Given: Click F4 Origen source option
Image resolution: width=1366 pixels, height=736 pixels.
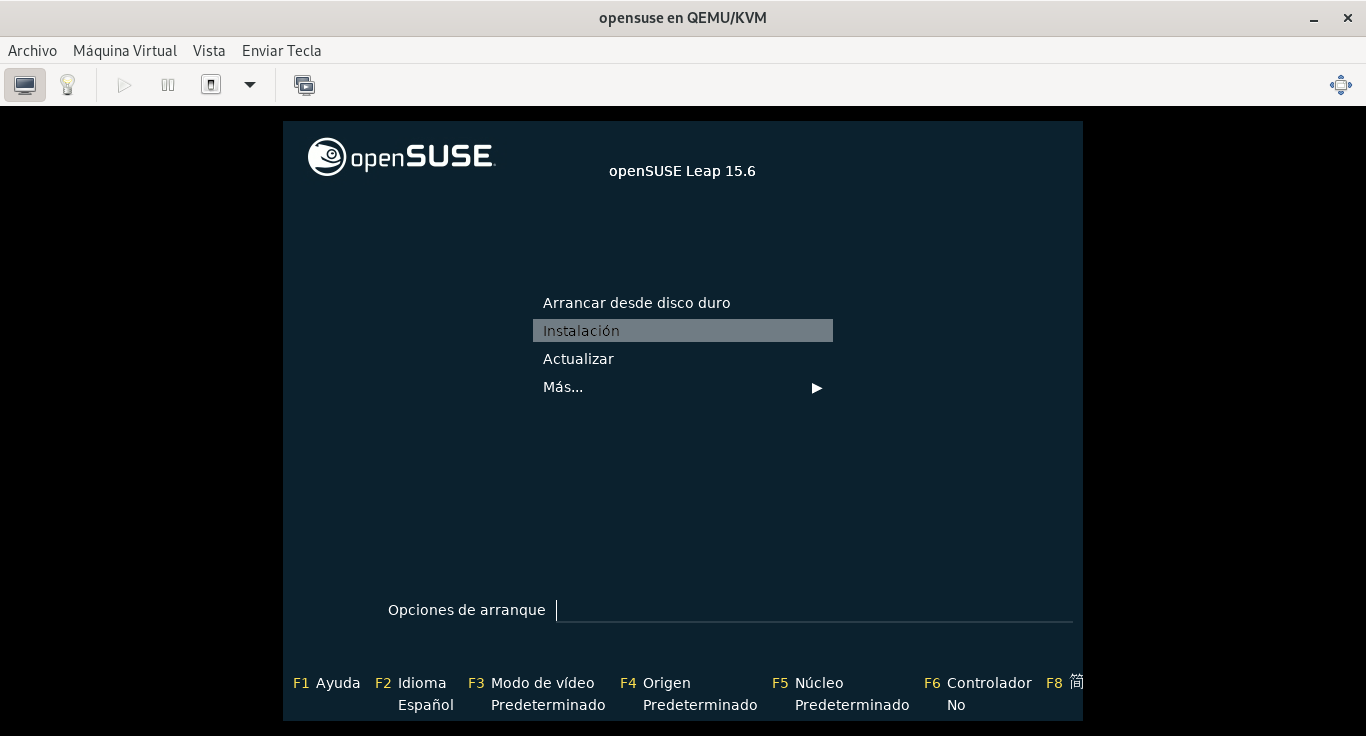Looking at the screenshot, I should pos(655,683).
